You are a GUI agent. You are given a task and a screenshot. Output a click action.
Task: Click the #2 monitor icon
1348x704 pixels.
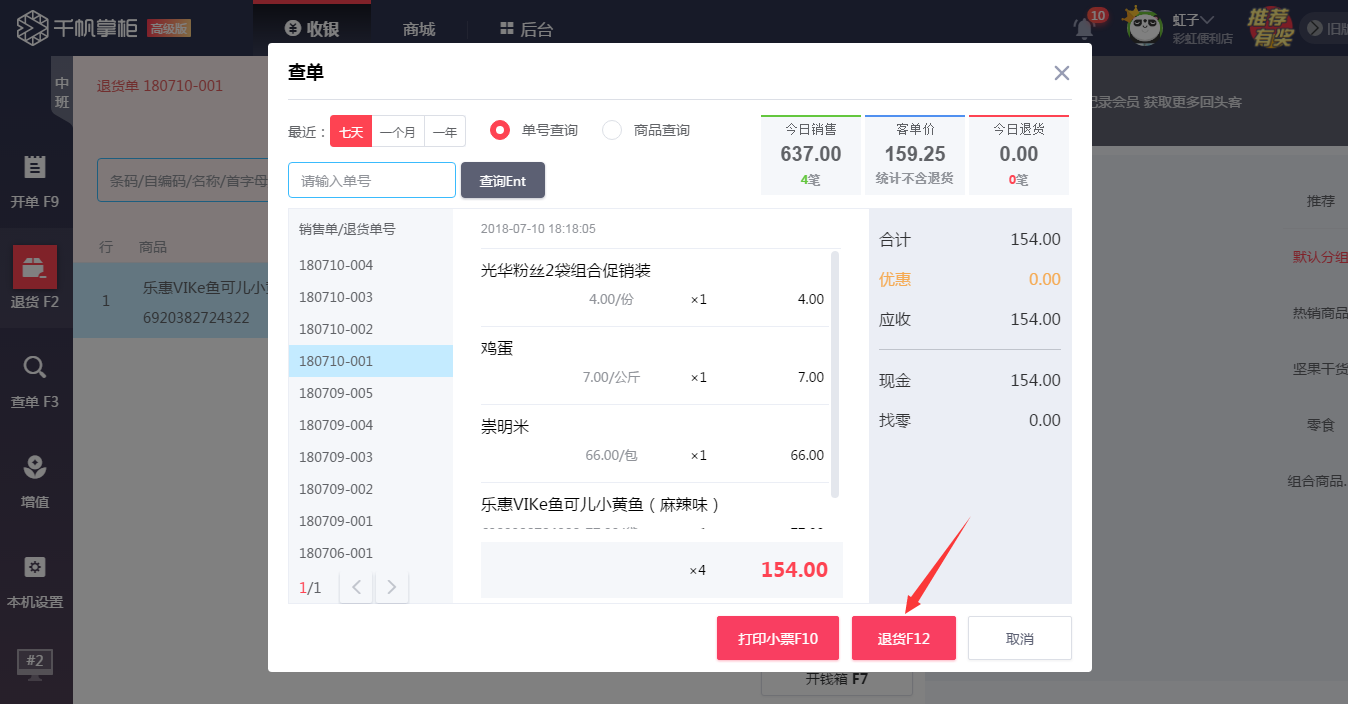tap(35, 662)
